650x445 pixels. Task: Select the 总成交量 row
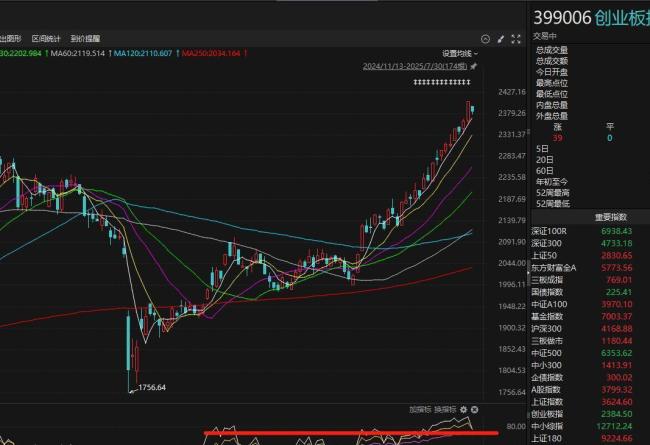[x=593, y=50]
